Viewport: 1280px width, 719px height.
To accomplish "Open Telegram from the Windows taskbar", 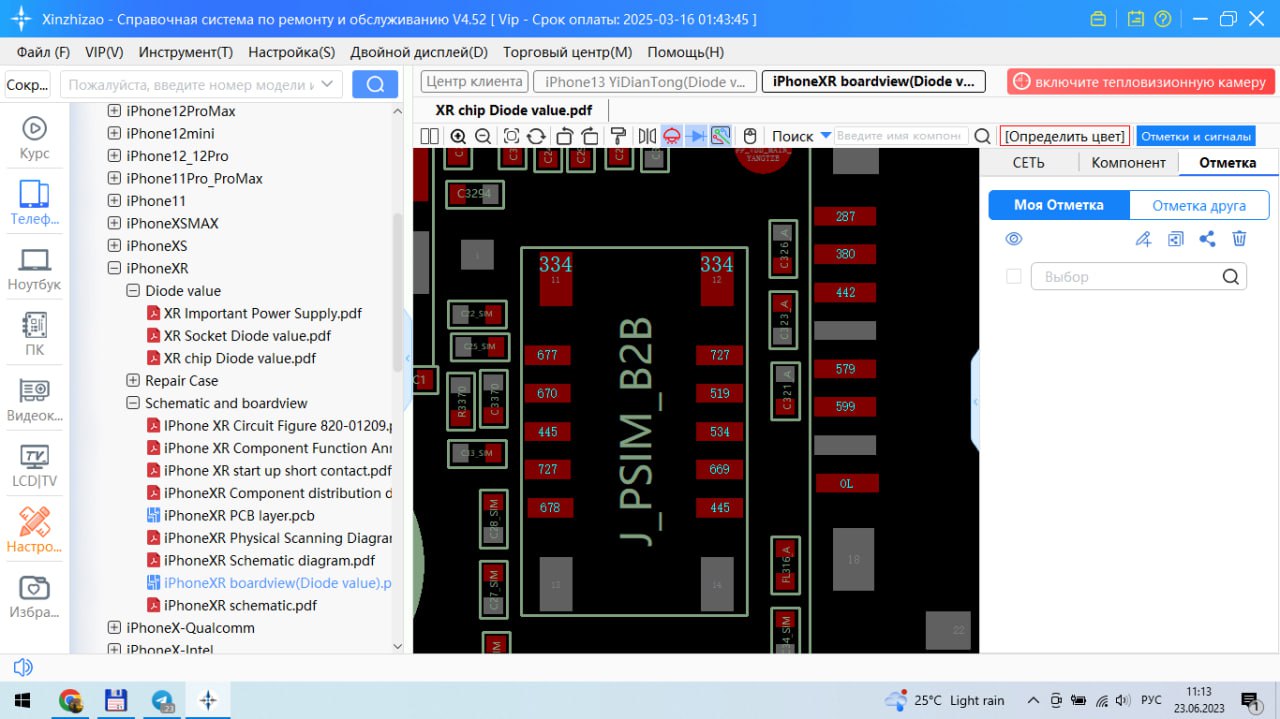I will point(162,700).
